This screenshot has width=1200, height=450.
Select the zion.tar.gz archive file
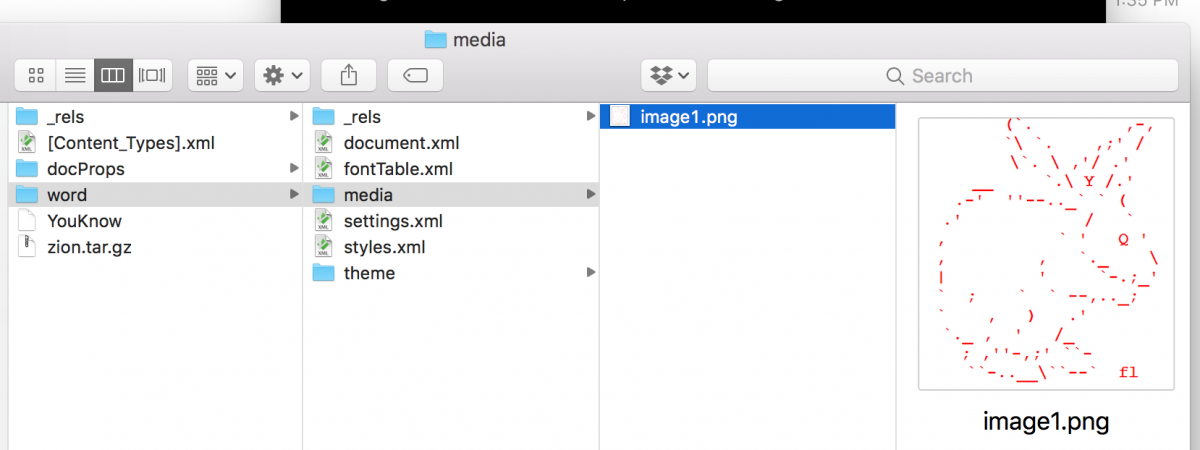coord(89,247)
